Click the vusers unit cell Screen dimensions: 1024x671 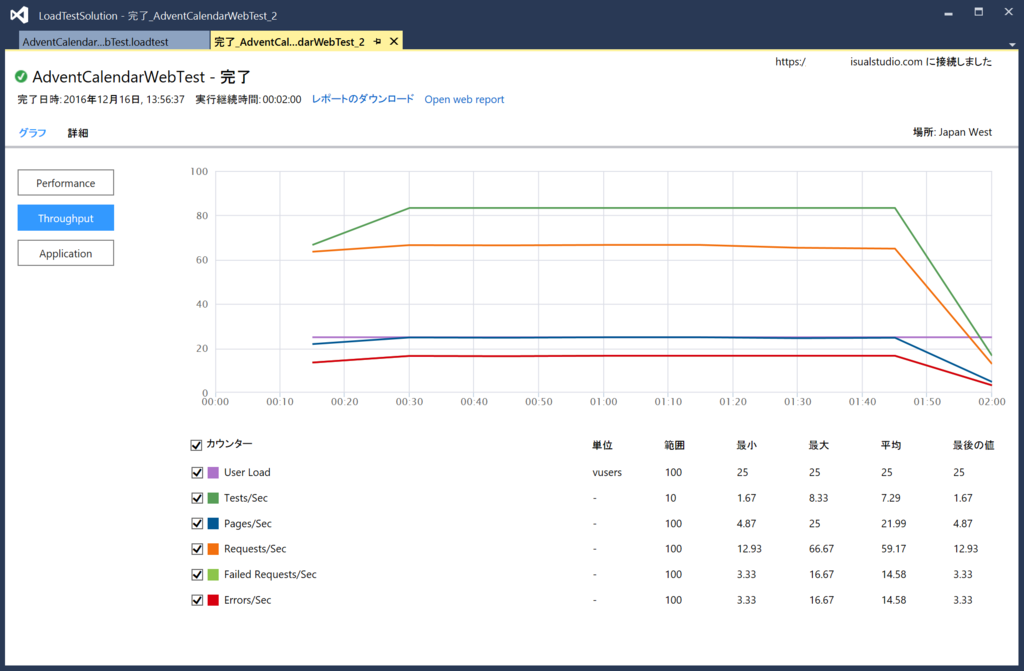click(x=607, y=472)
